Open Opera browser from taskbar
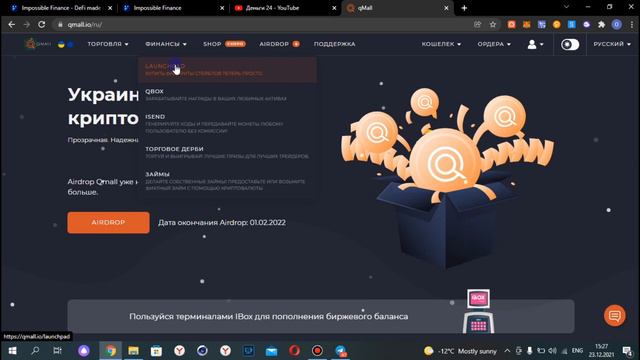 [294, 351]
